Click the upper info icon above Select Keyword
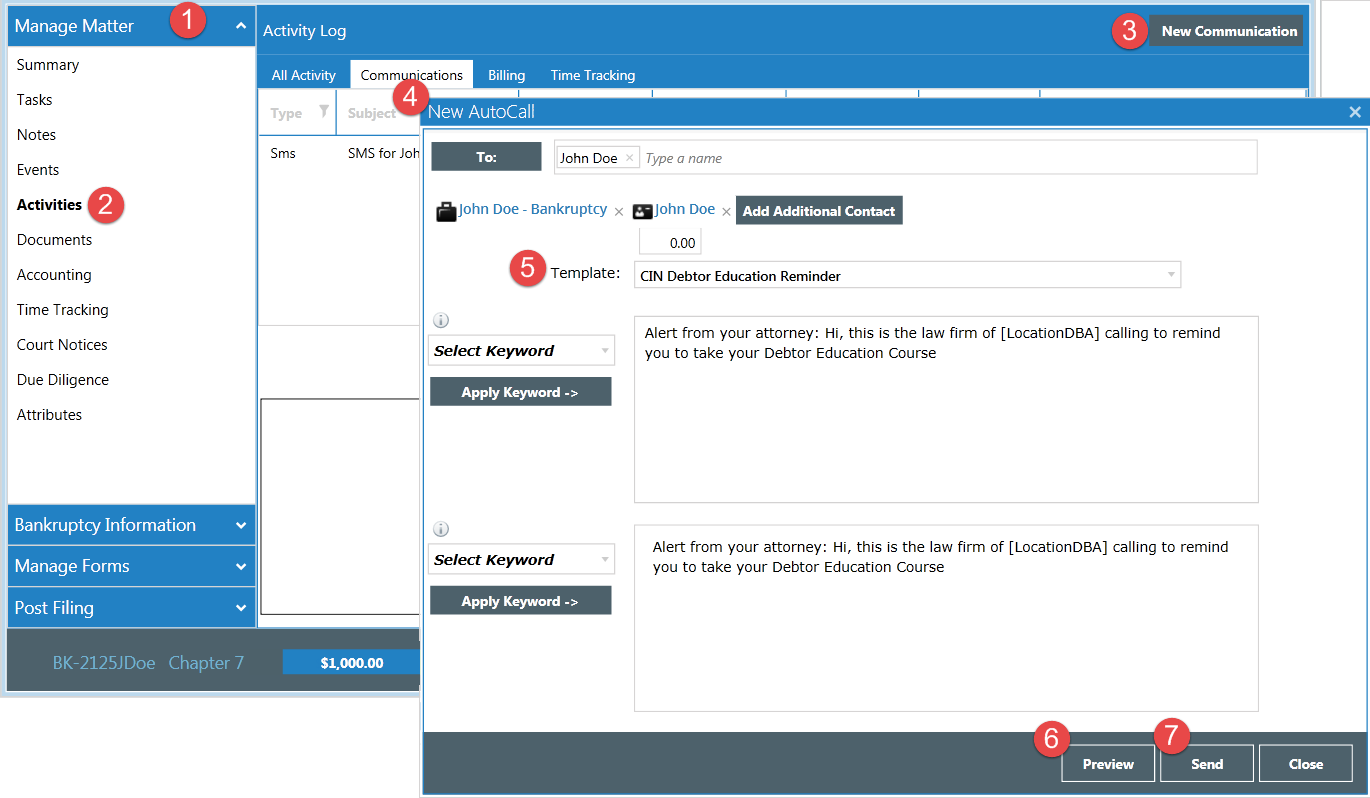The height and width of the screenshot is (798, 1370). coord(440,321)
